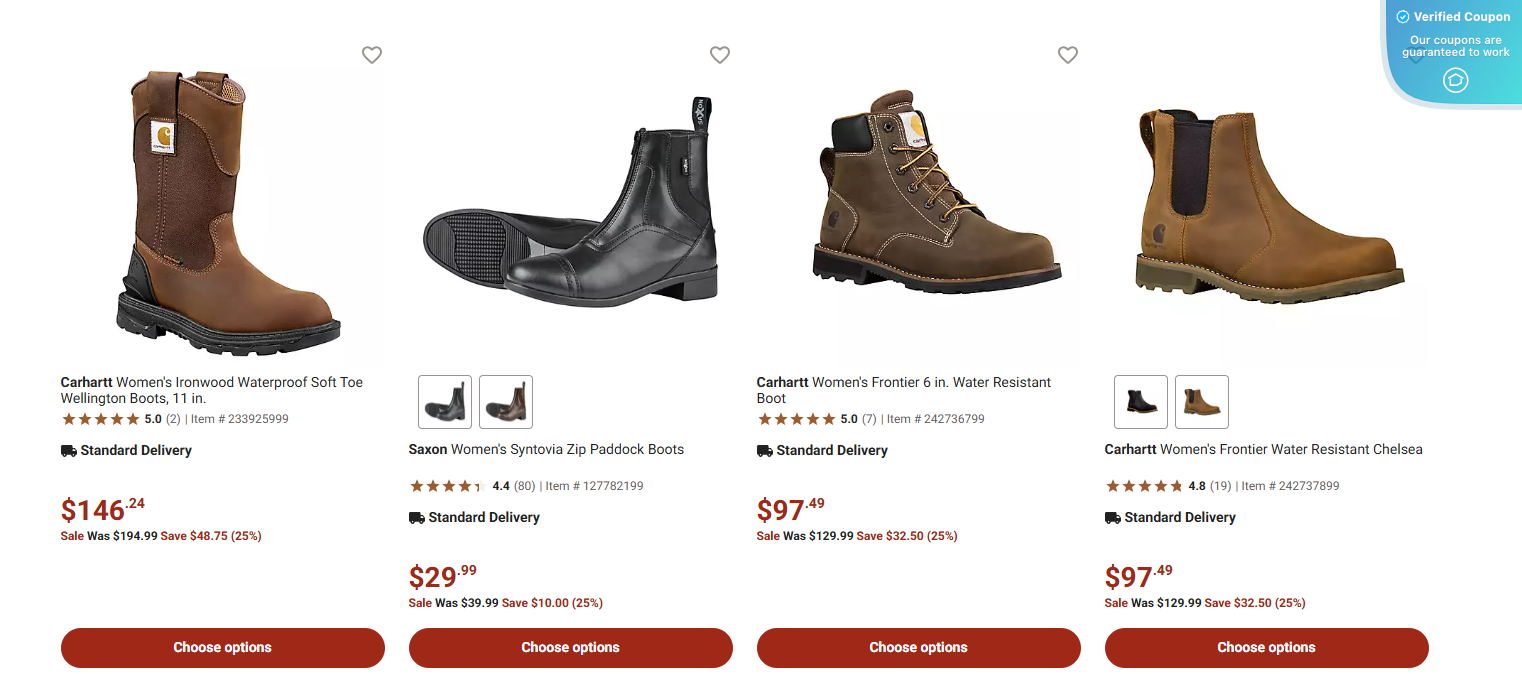Toggle the favorite heart above the Saxon paddock boots

pos(719,55)
